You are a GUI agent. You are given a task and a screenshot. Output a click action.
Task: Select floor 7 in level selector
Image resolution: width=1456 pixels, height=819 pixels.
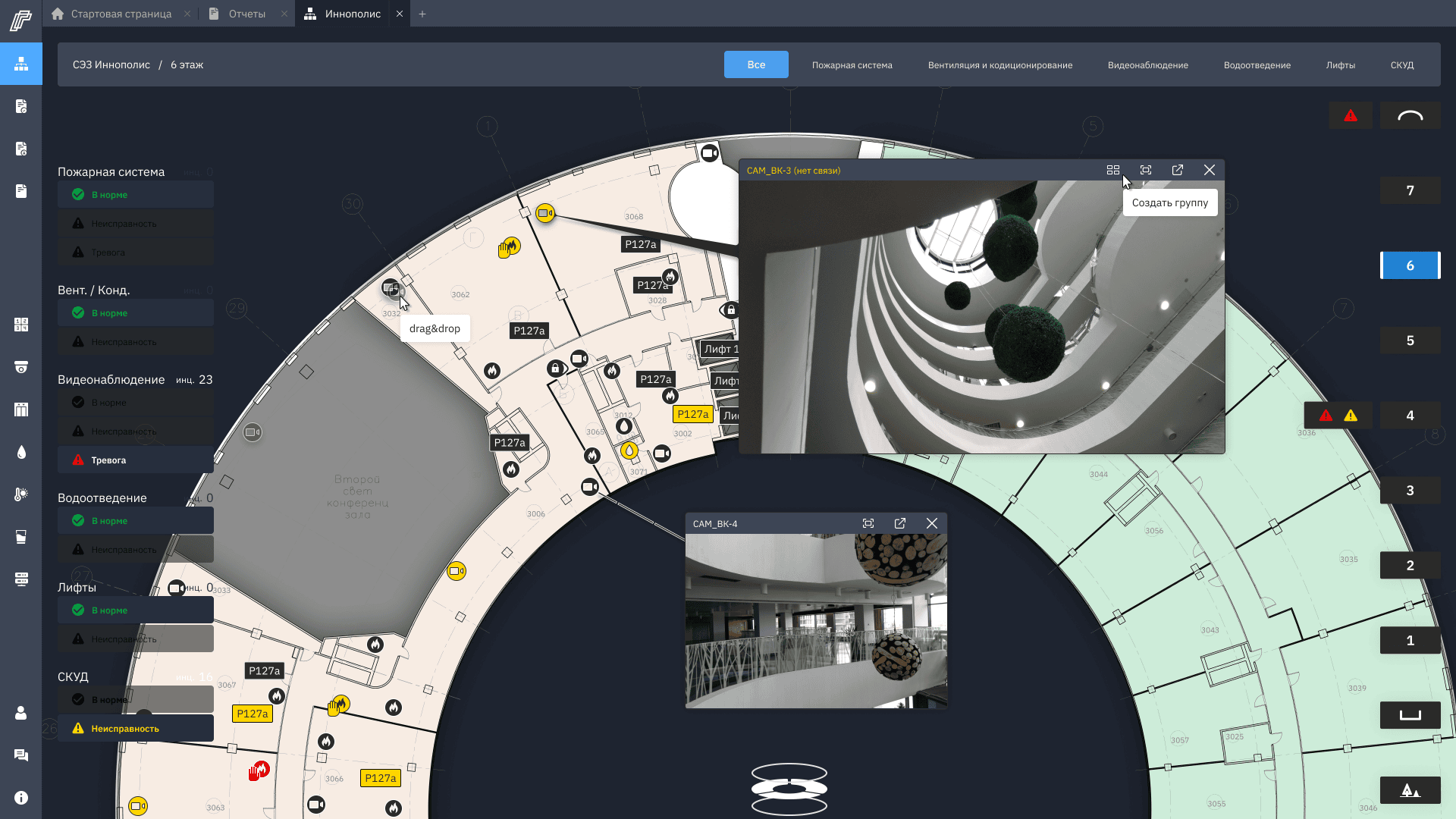(x=1410, y=191)
